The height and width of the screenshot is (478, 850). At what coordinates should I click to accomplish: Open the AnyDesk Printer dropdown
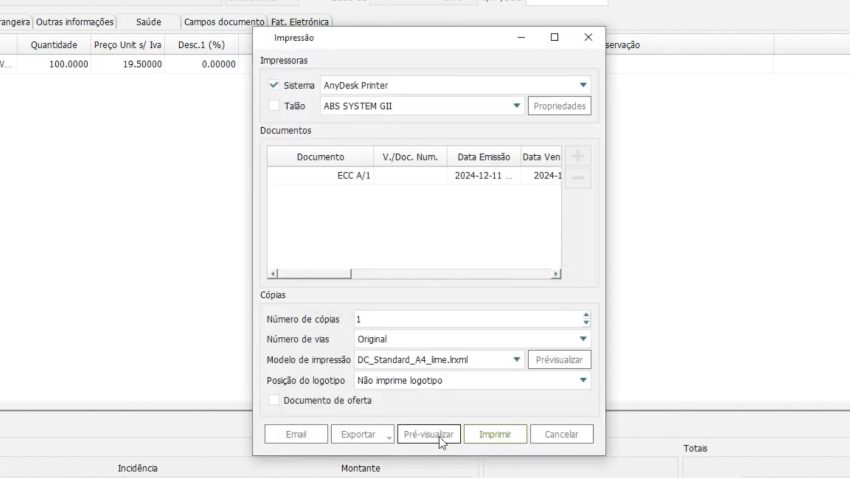[x=582, y=85]
